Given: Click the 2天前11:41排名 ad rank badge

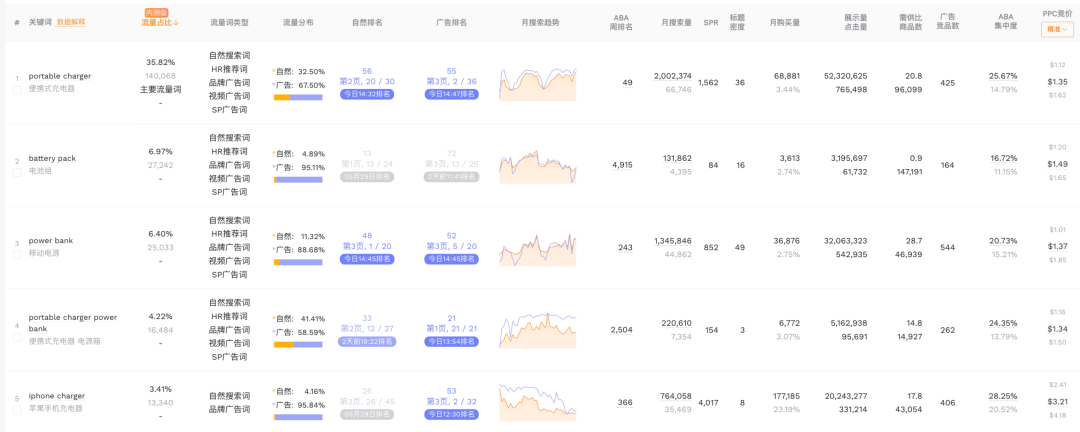Looking at the screenshot, I should 452,176.
